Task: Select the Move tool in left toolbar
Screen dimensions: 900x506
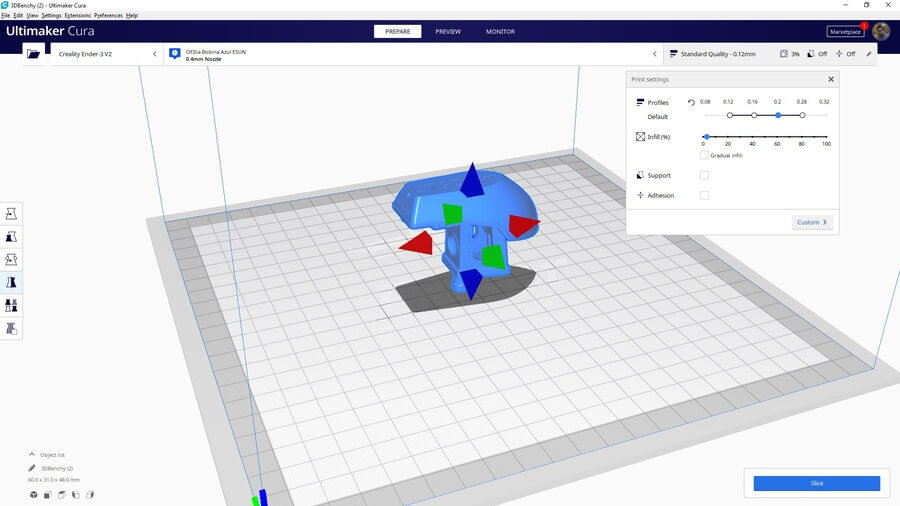Action: 11,214
